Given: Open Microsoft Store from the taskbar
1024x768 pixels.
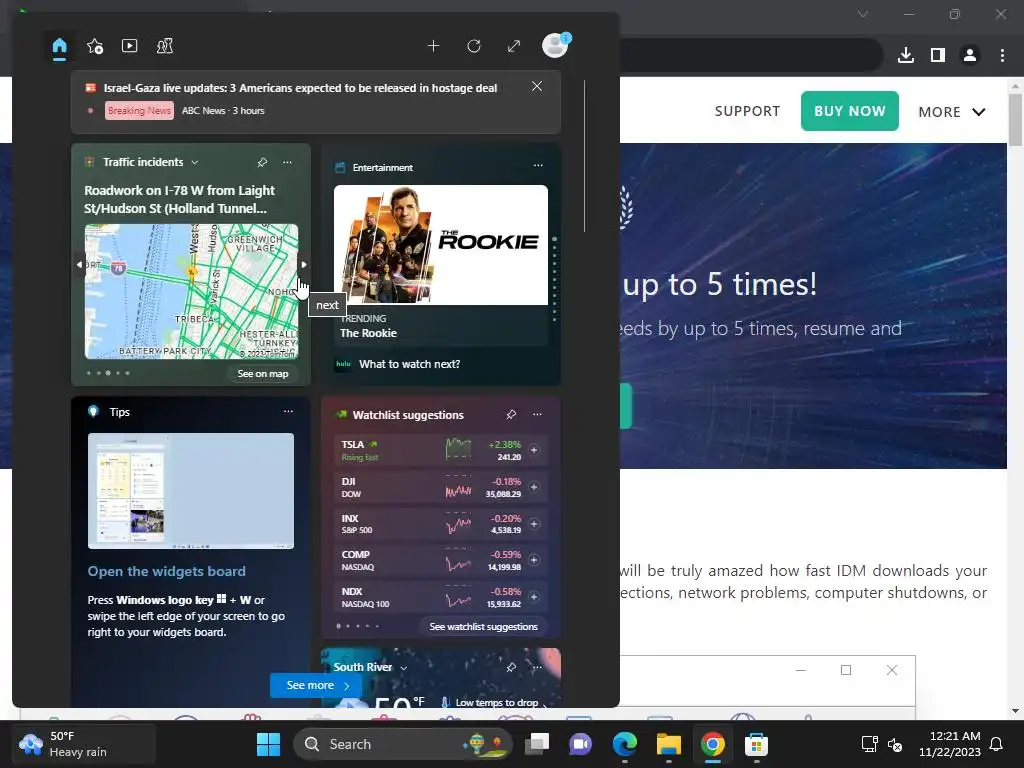Looking at the screenshot, I should point(756,744).
